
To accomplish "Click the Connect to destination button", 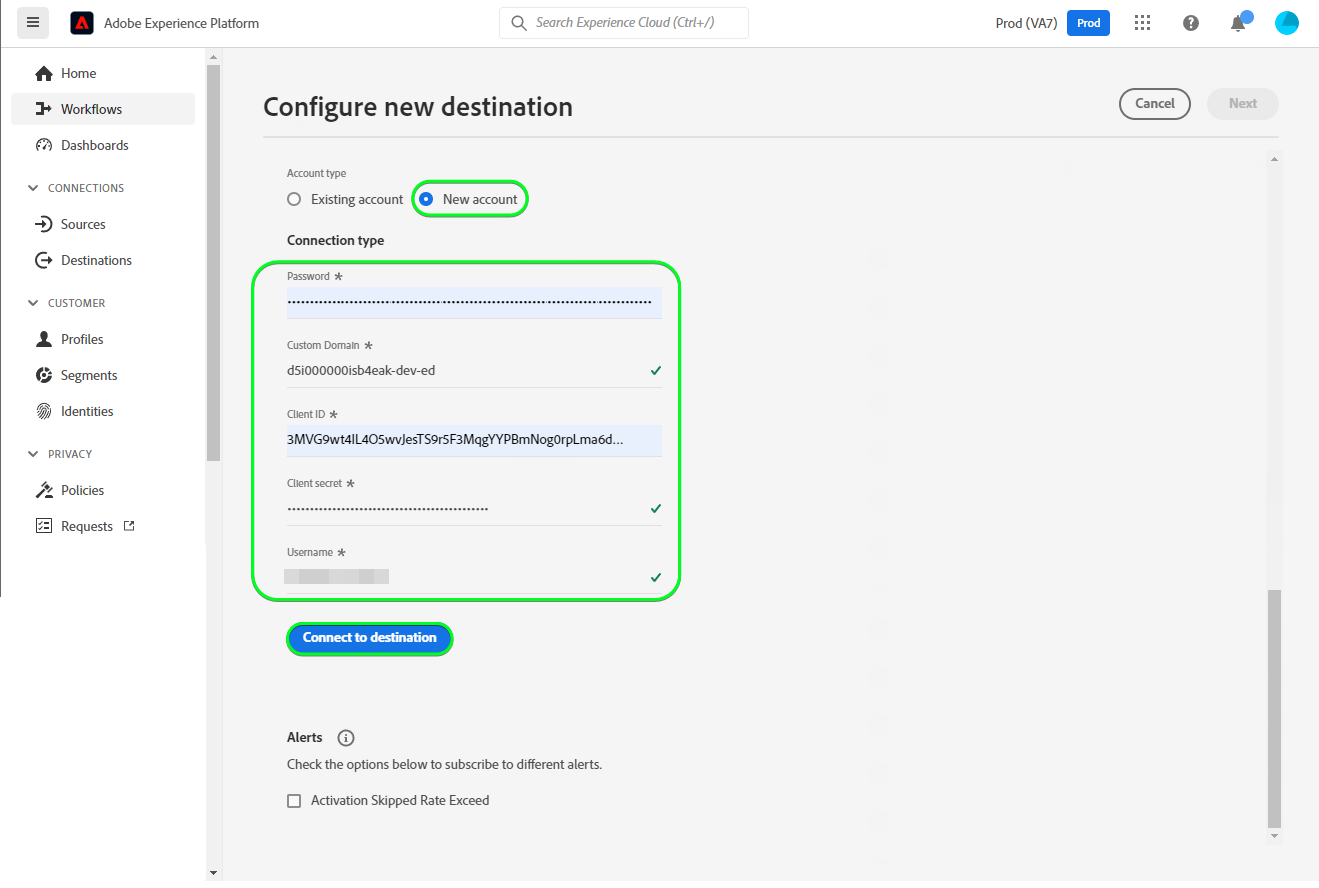I will click(x=370, y=638).
